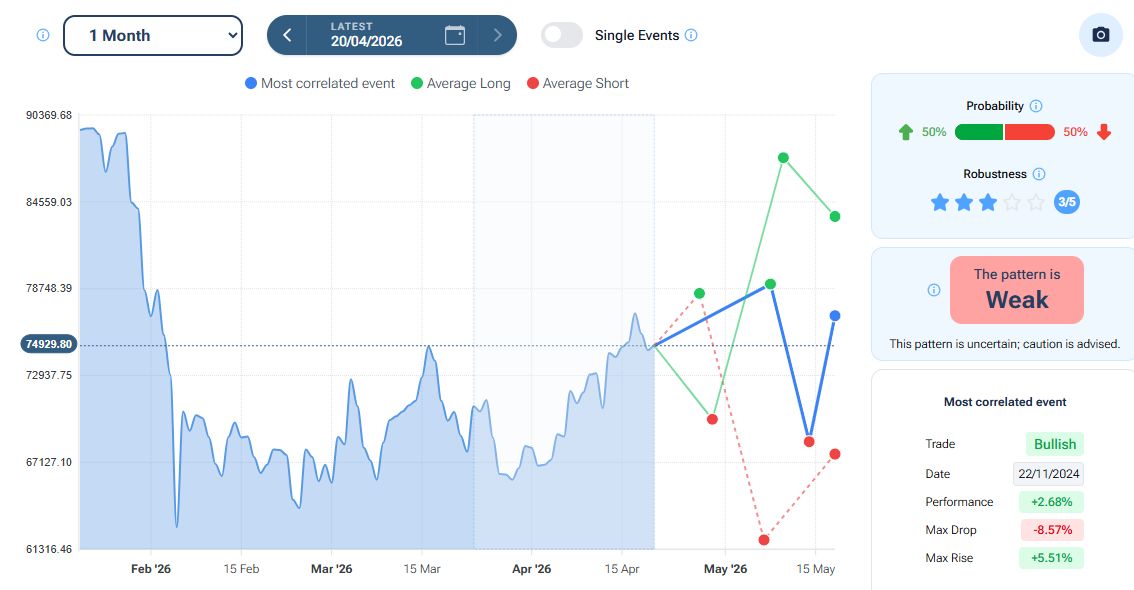Click the 74929.80 price label on axis

pos(50,344)
